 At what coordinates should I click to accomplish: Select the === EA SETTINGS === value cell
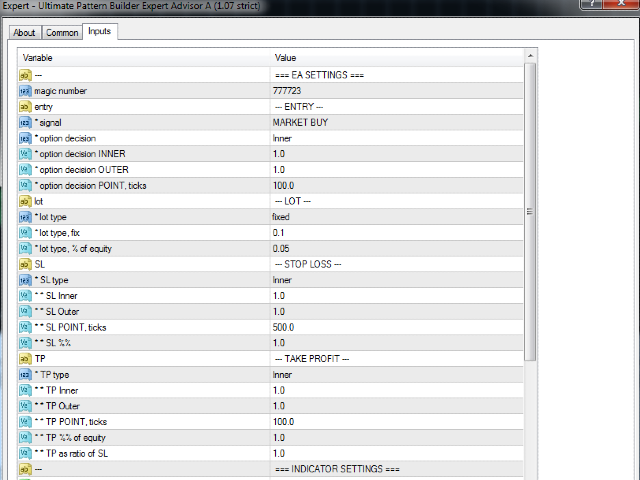pyautogui.click(x=396, y=75)
